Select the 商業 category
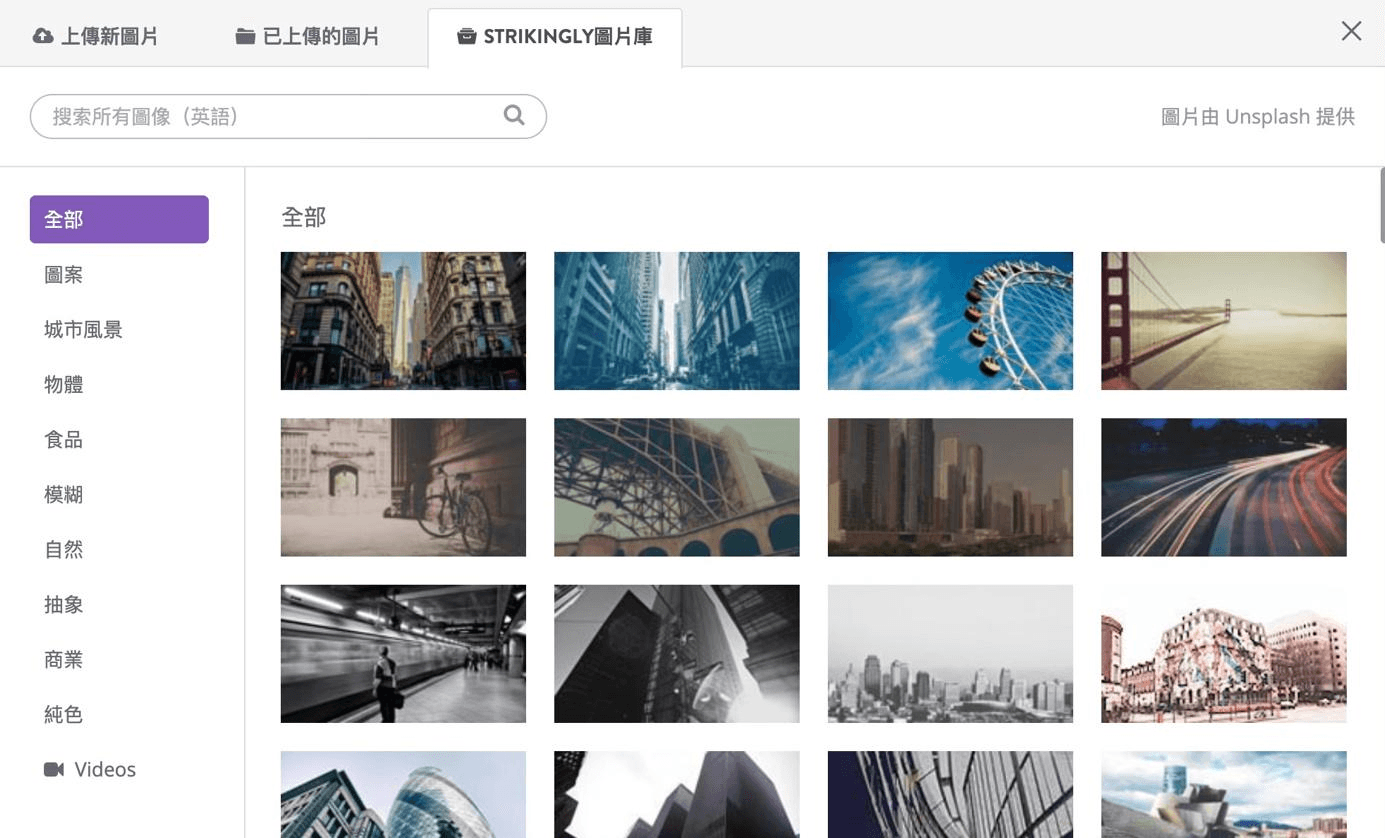The image size is (1385, 838). [64, 659]
